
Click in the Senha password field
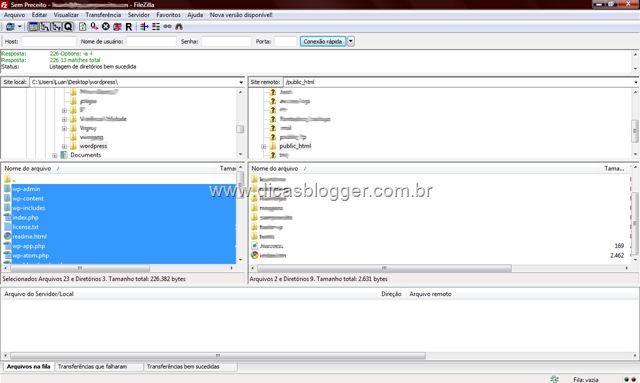[x=226, y=41]
